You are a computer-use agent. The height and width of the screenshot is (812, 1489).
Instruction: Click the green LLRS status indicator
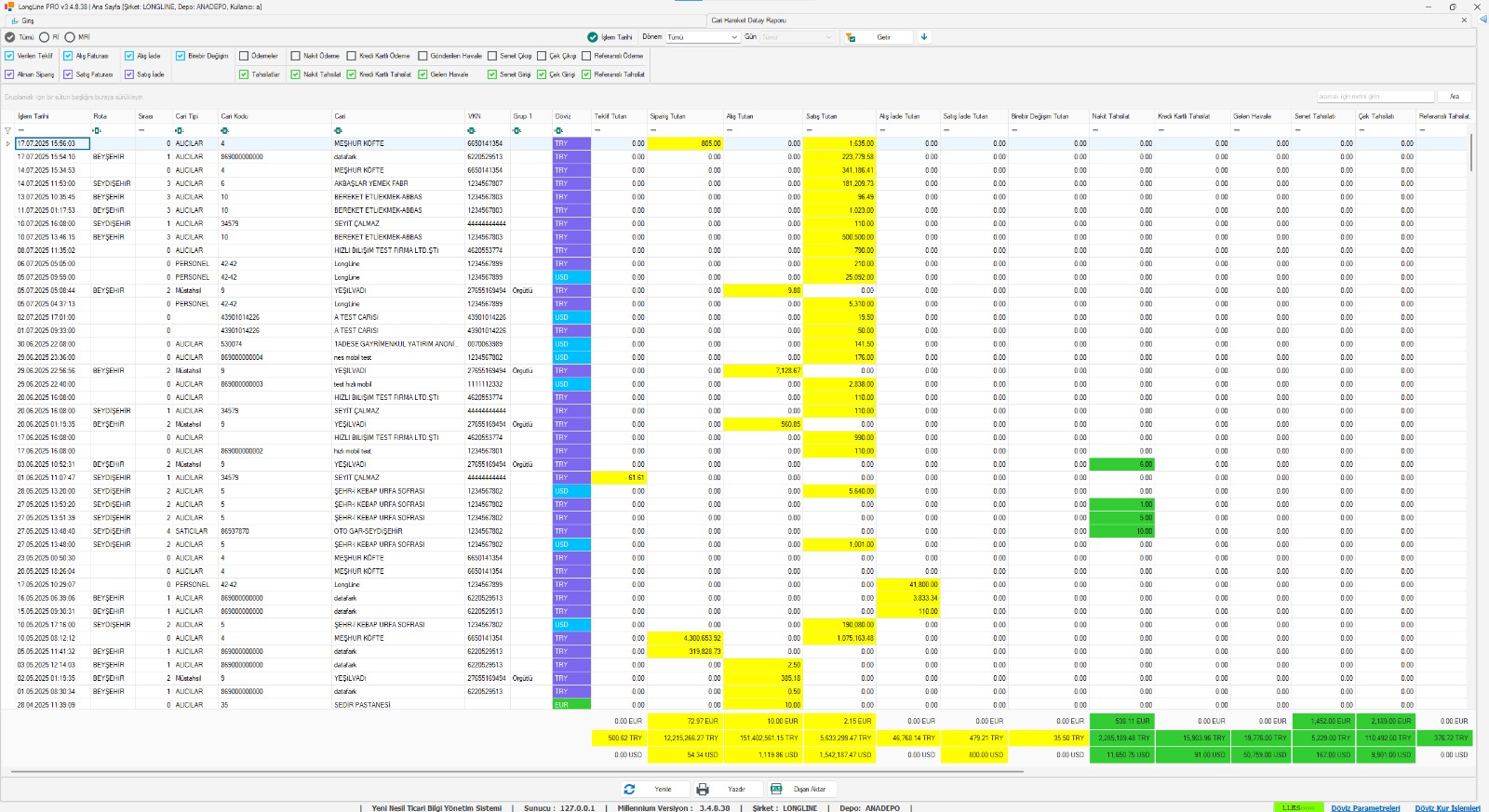[1297, 807]
